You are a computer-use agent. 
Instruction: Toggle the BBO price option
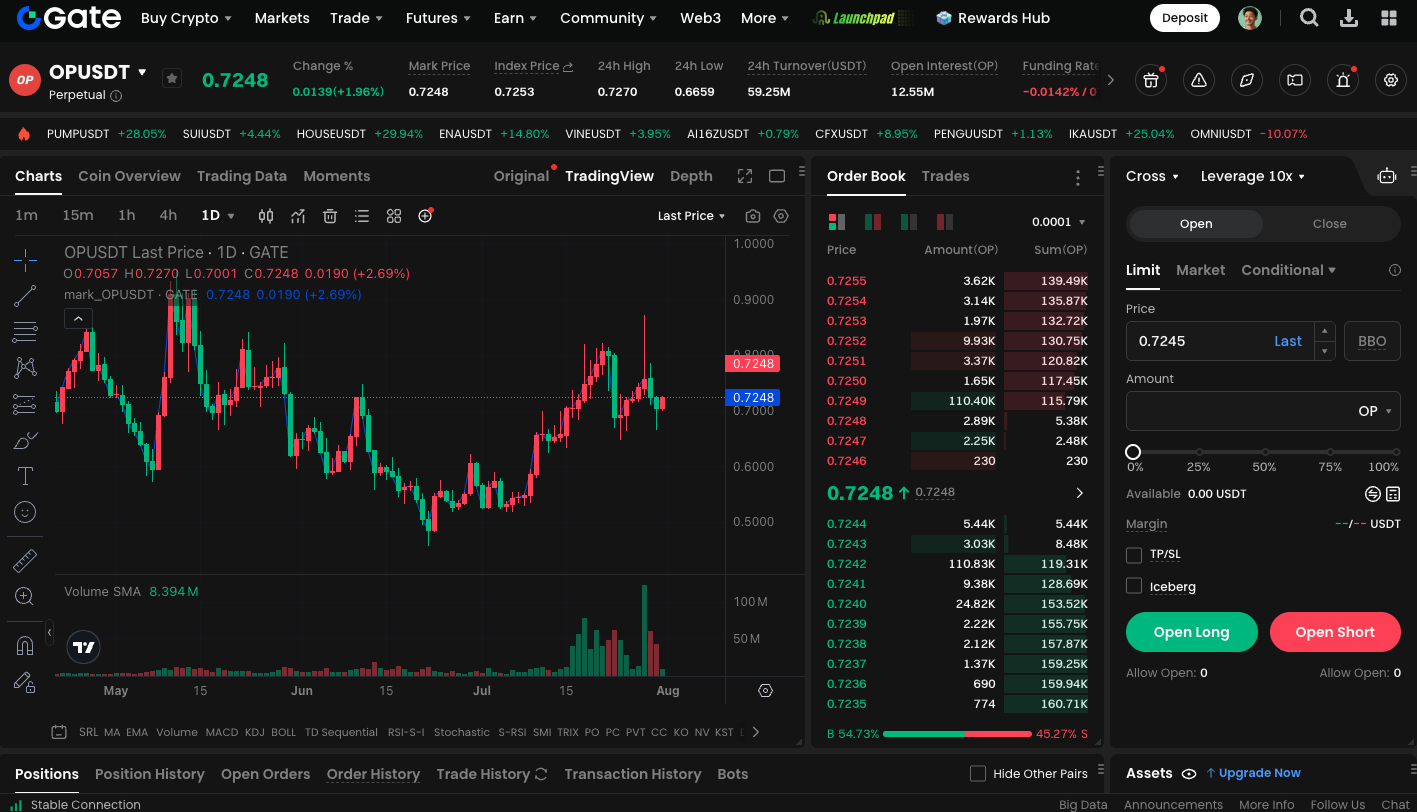[1372, 341]
